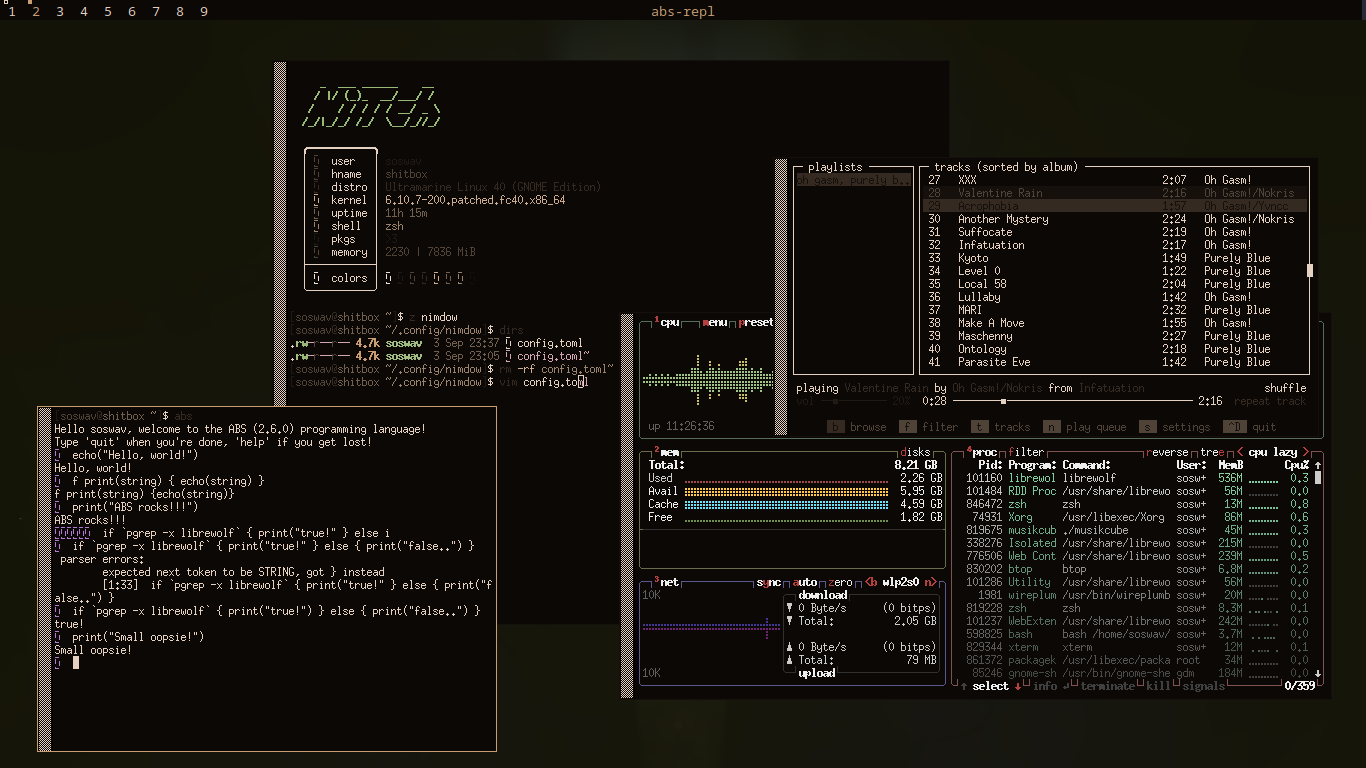1366x768 pixels.
Task: Select wireplumb process row in btop
Action: (x=1137, y=595)
